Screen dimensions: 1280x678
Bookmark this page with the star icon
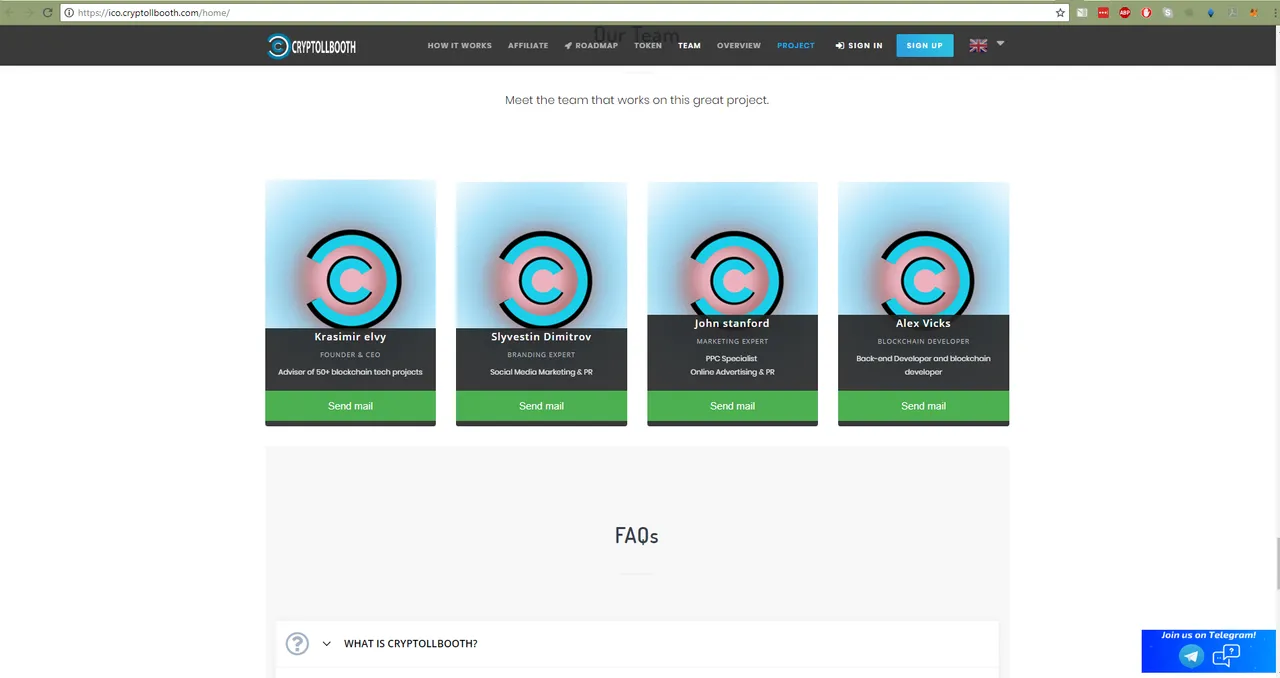(1060, 13)
